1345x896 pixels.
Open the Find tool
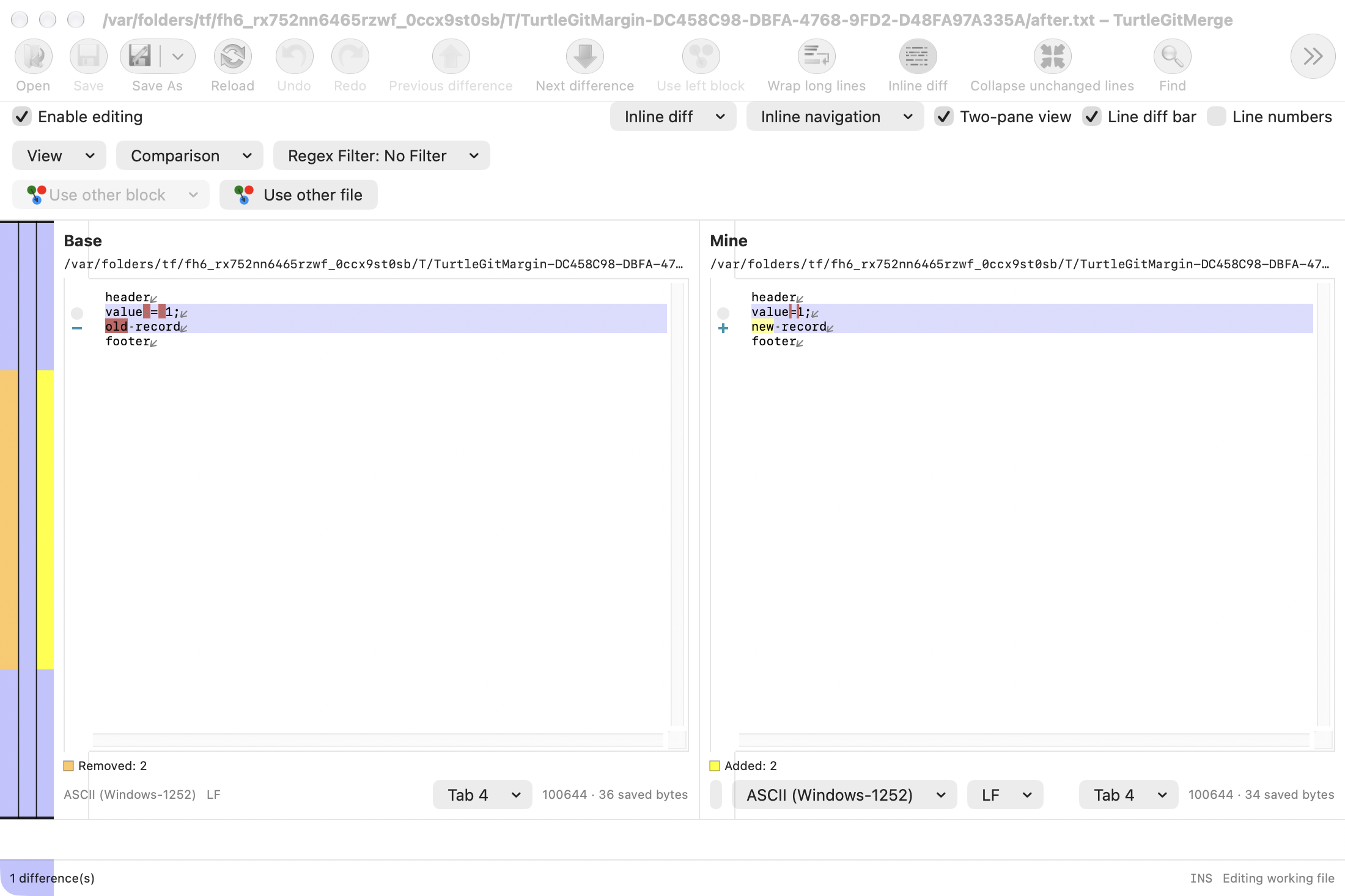coord(1173,56)
